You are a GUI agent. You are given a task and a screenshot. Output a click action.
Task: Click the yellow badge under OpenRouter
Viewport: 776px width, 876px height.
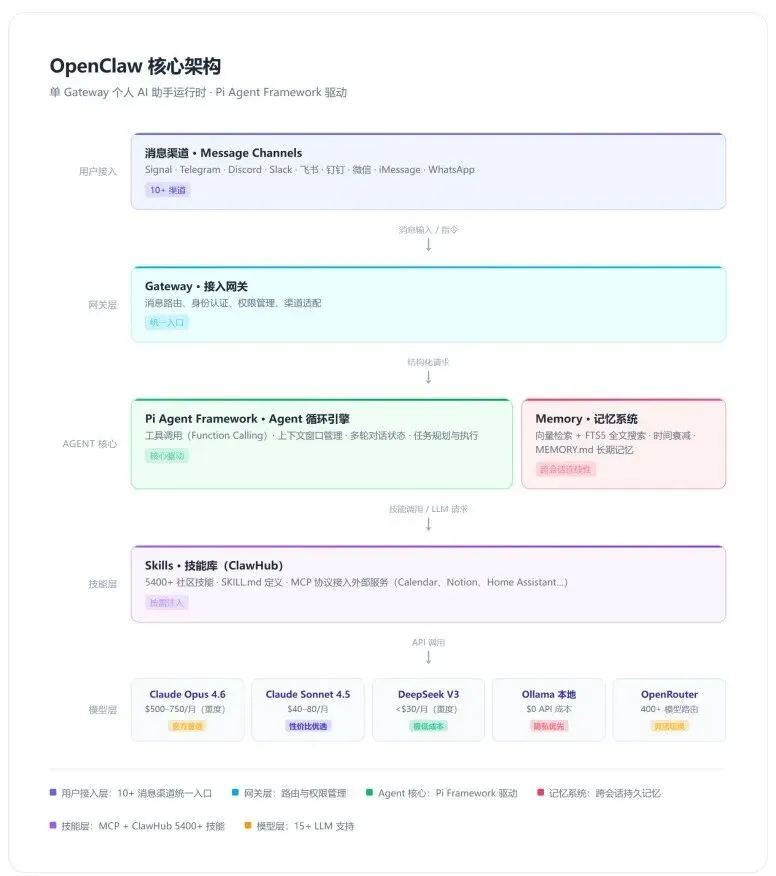[669, 726]
